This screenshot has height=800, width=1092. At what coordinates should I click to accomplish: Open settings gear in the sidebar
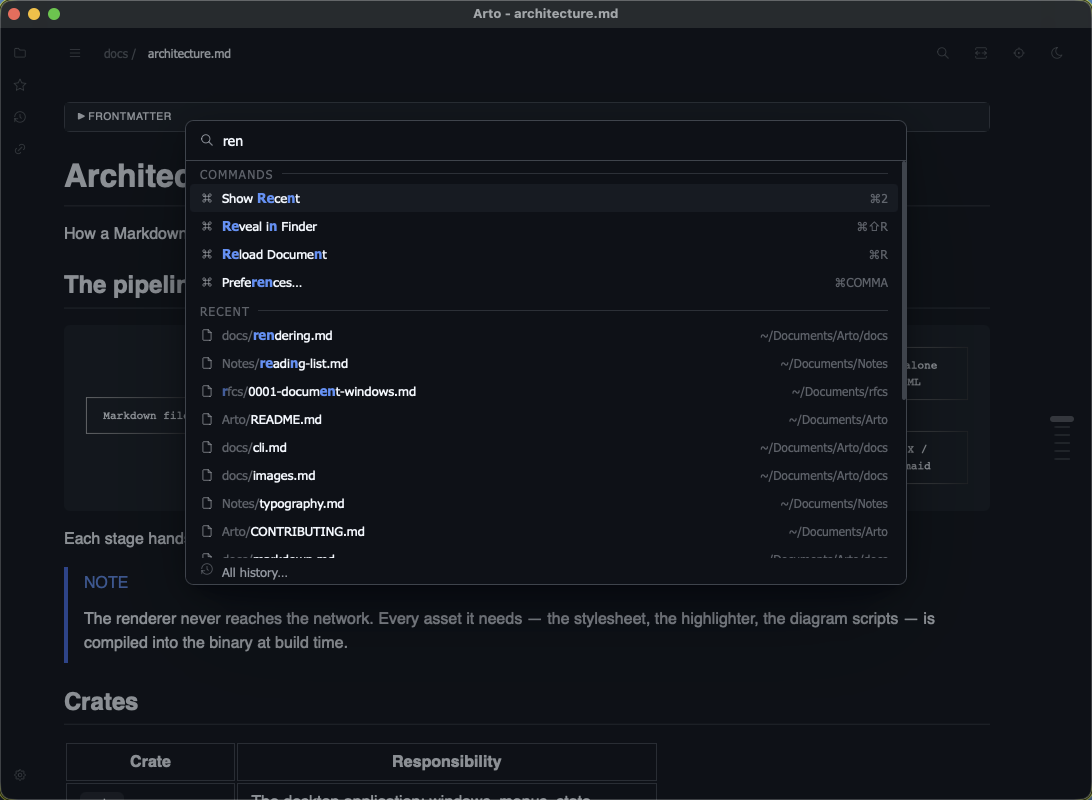pos(20,775)
